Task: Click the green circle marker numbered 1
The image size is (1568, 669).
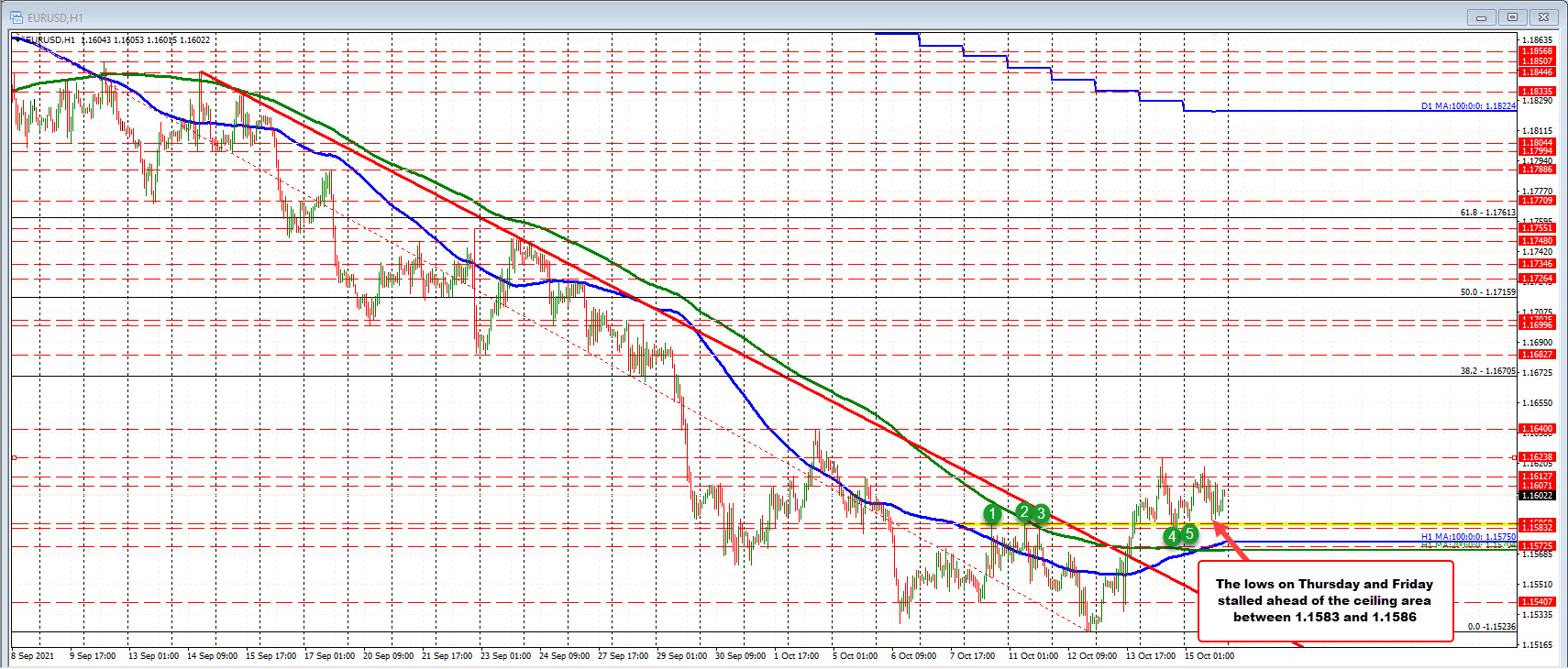Action: pyautogui.click(x=991, y=514)
